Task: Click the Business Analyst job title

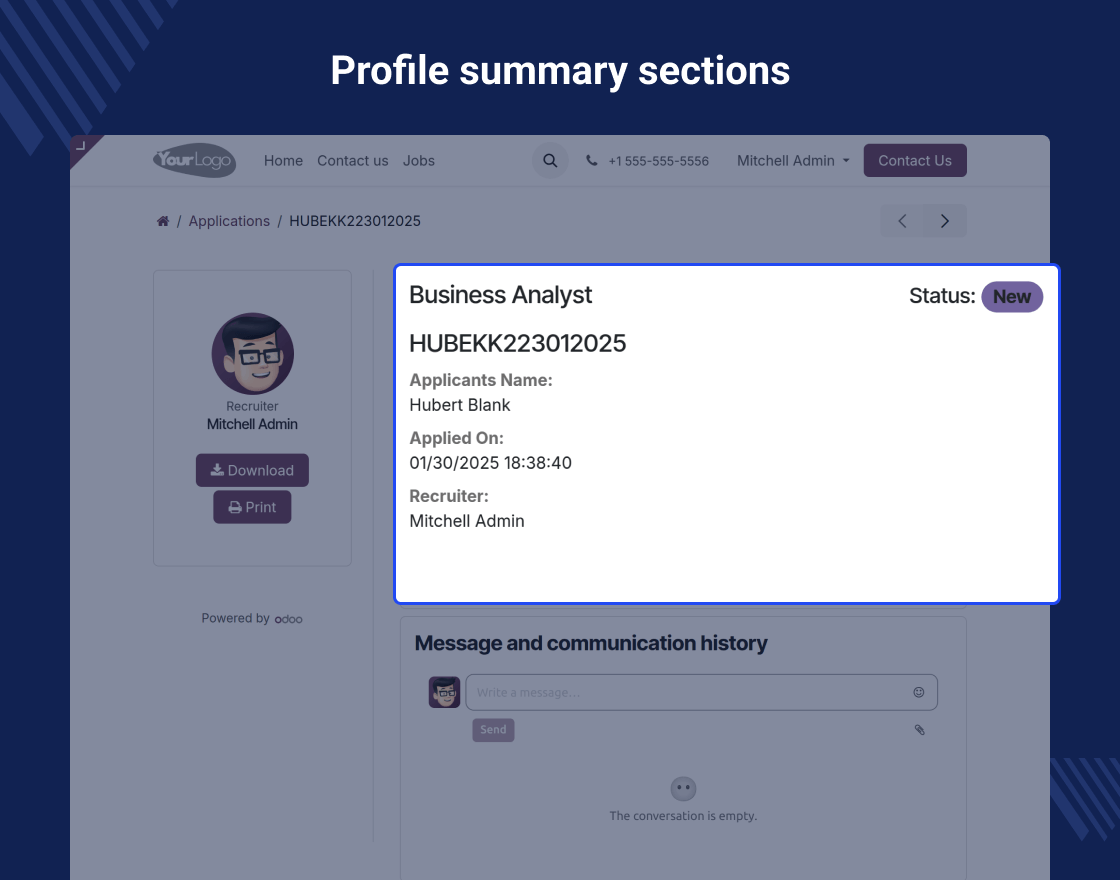Action: pos(501,295)
